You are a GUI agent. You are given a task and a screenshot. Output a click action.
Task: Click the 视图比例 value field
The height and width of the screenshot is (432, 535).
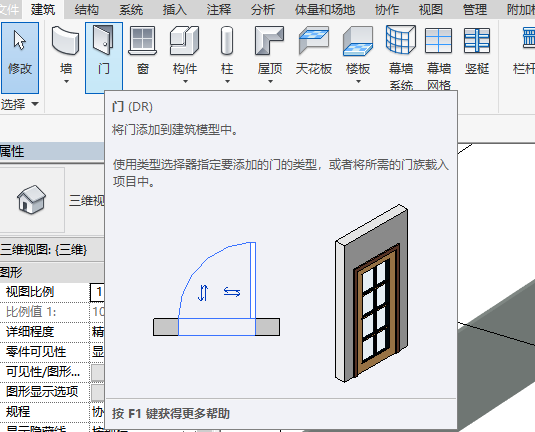pyautogui.click(x=97, y=292)
